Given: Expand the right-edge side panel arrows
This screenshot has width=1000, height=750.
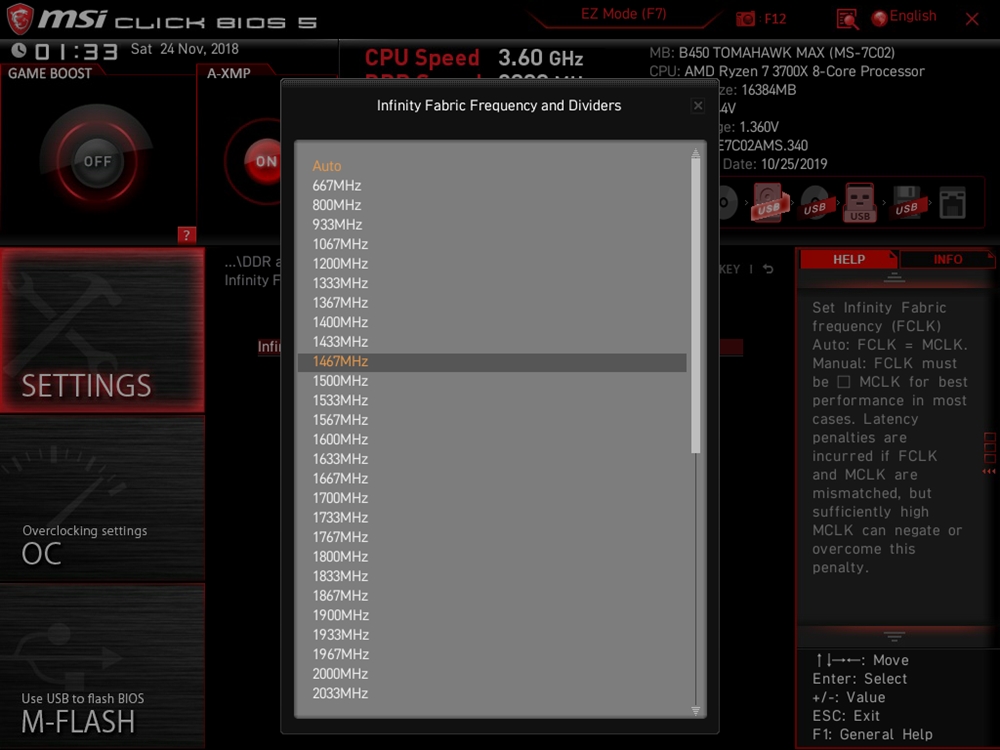Looking at the screenshot, I should tap(989, 471).
